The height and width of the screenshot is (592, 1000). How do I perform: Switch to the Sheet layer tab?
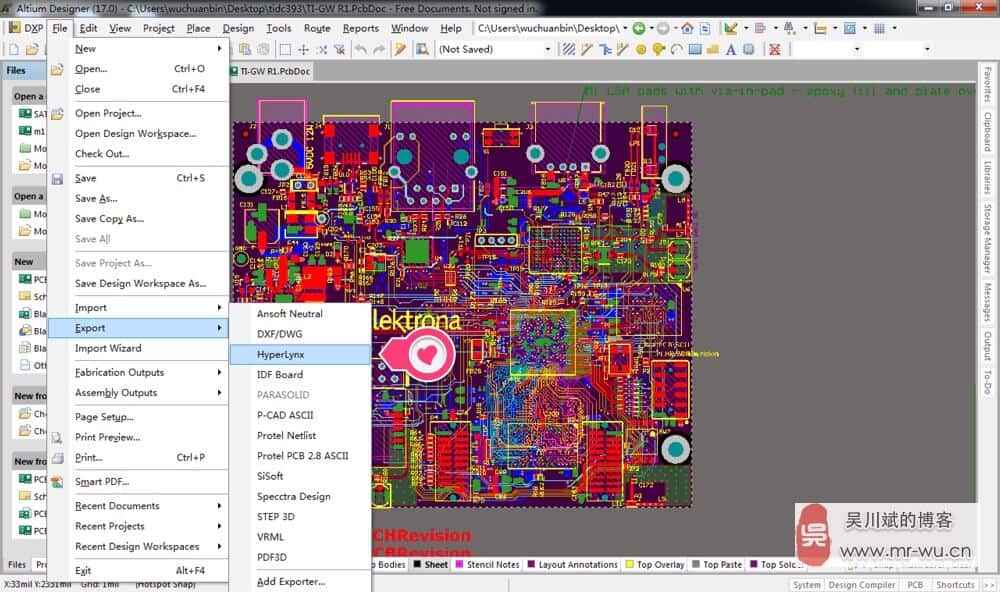coord(430,565)
